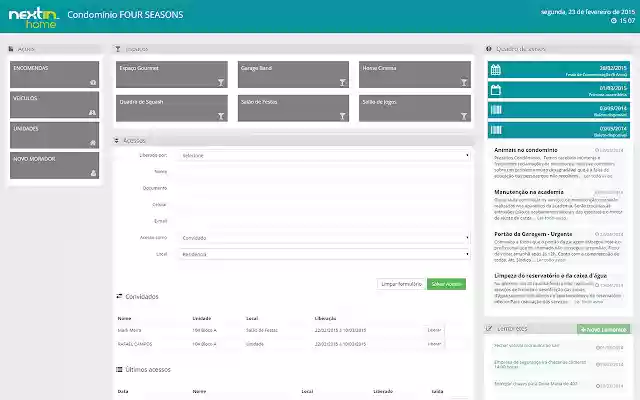The image size is (640, 400).
Task: Open the Encomendas tile
Action: click(54, 74)
